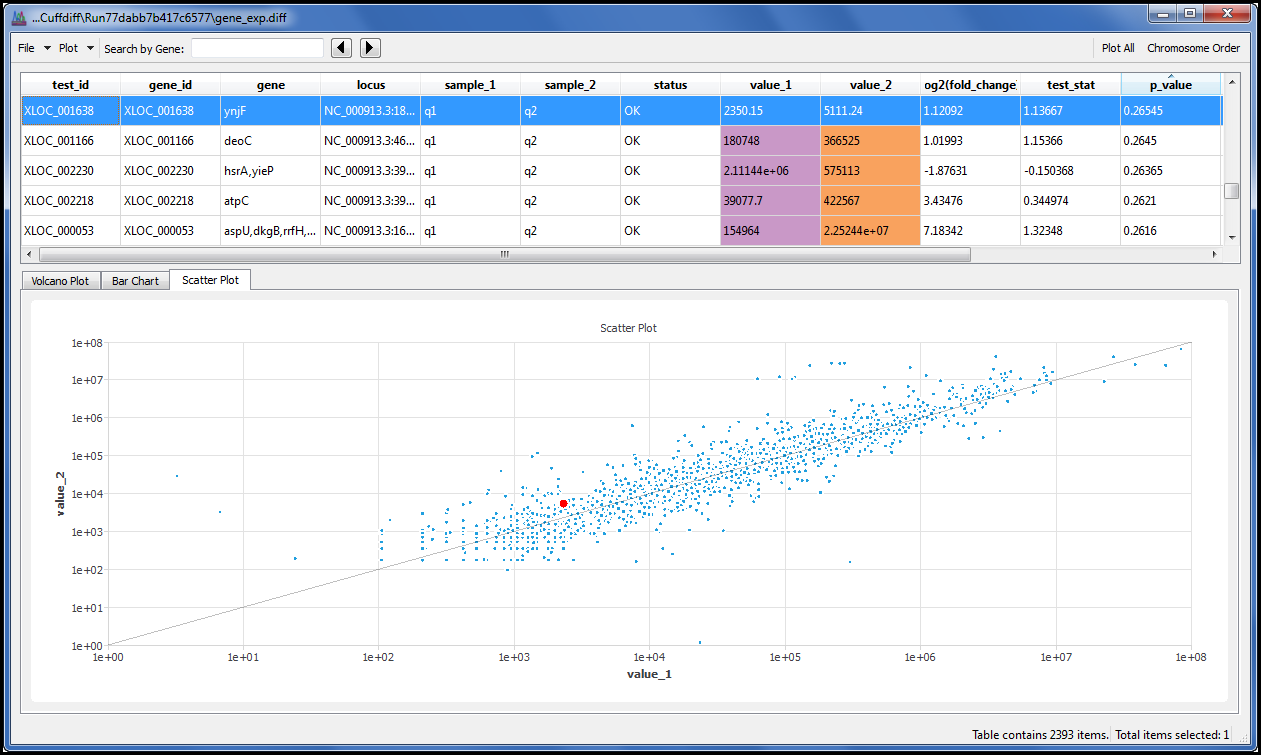Click the previous gene arrow button
This screenshot has height=755, width=1261.
[342, 48]
